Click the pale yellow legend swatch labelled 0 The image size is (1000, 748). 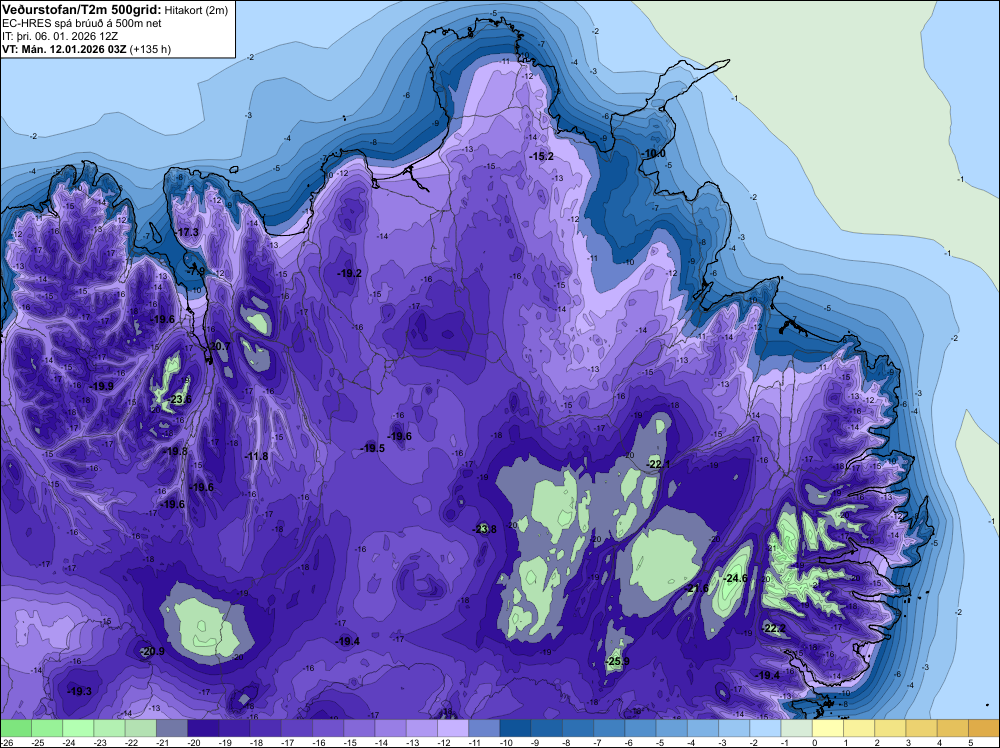[x=828, y=728]
